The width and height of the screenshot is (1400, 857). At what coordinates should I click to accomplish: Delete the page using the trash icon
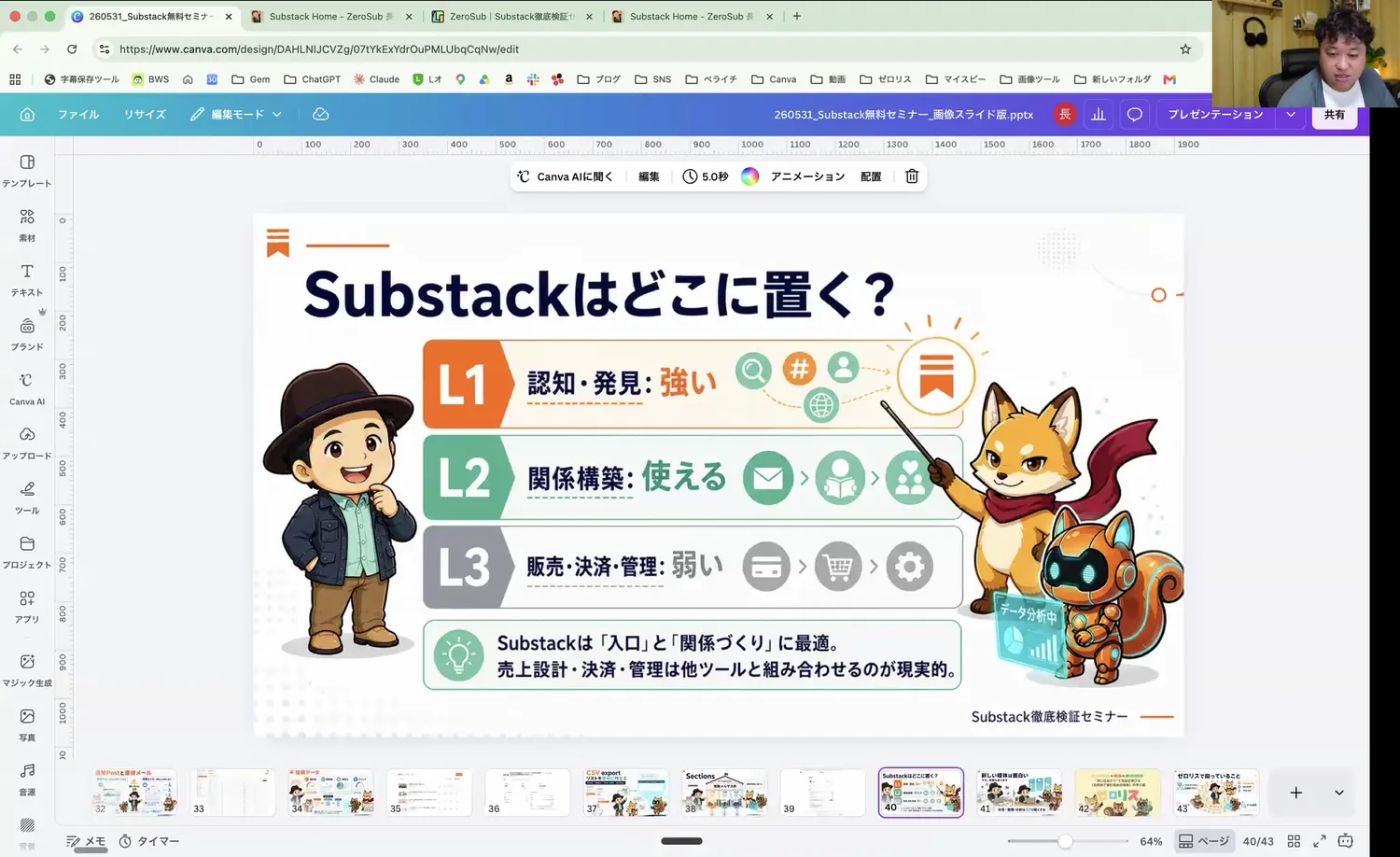912,176
